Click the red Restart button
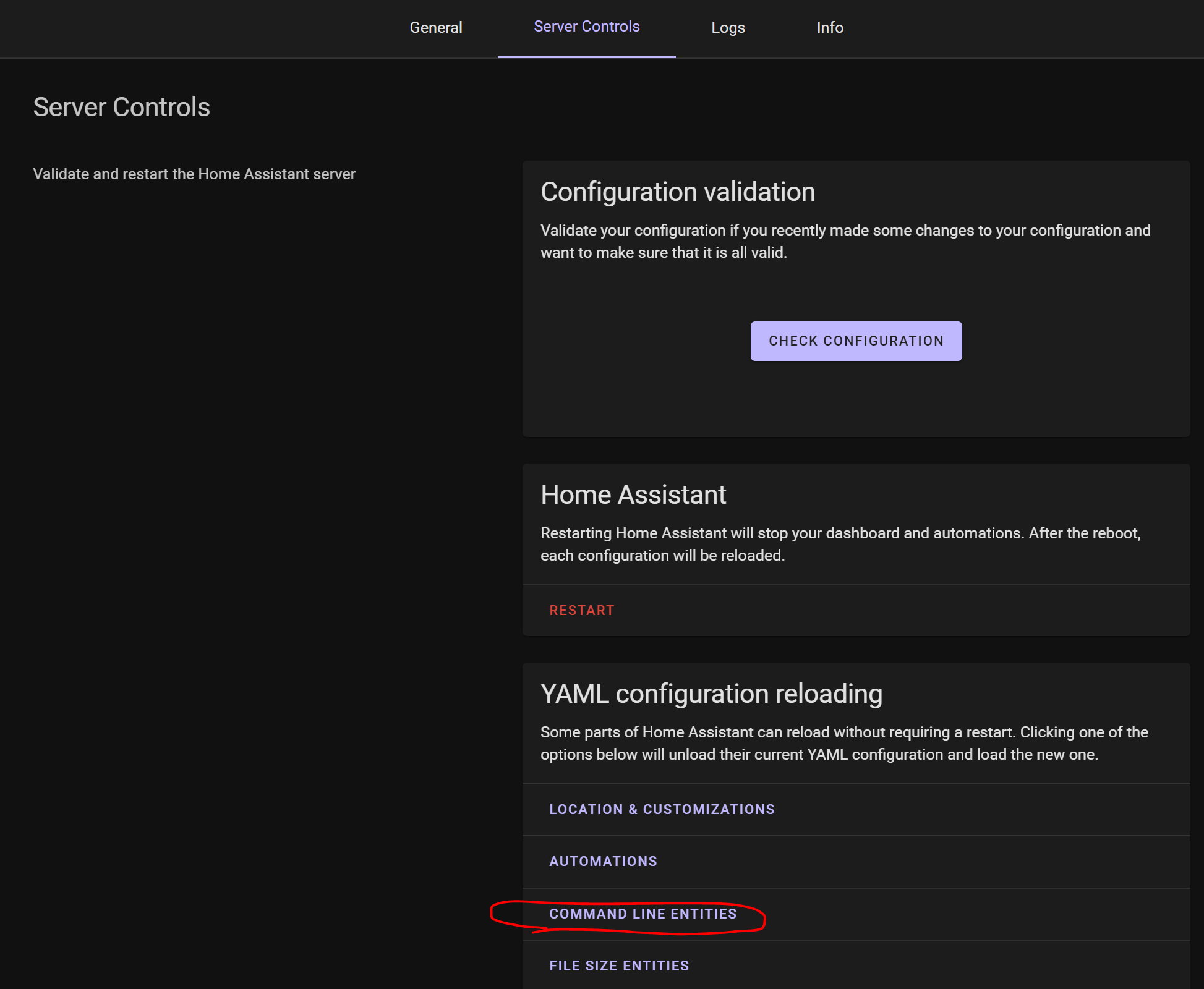1204x989 pixels. [x=581, y=610]
